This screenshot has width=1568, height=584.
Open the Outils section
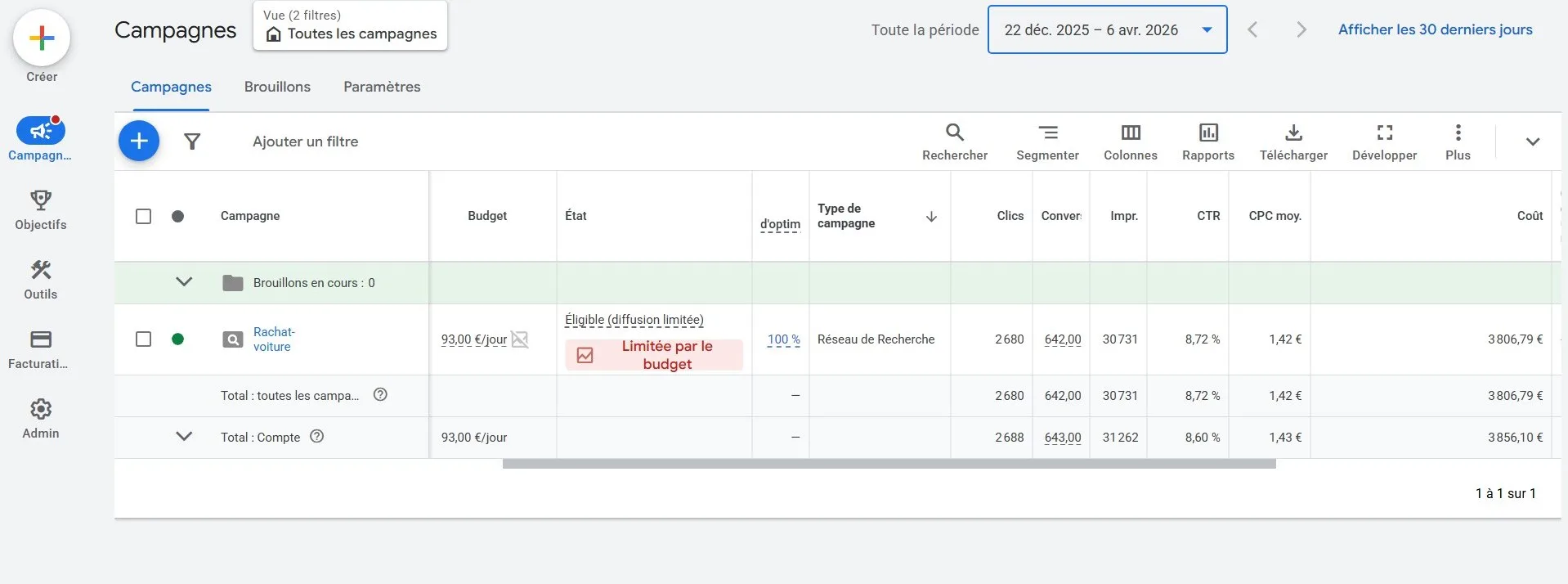[x=40, y=280]
